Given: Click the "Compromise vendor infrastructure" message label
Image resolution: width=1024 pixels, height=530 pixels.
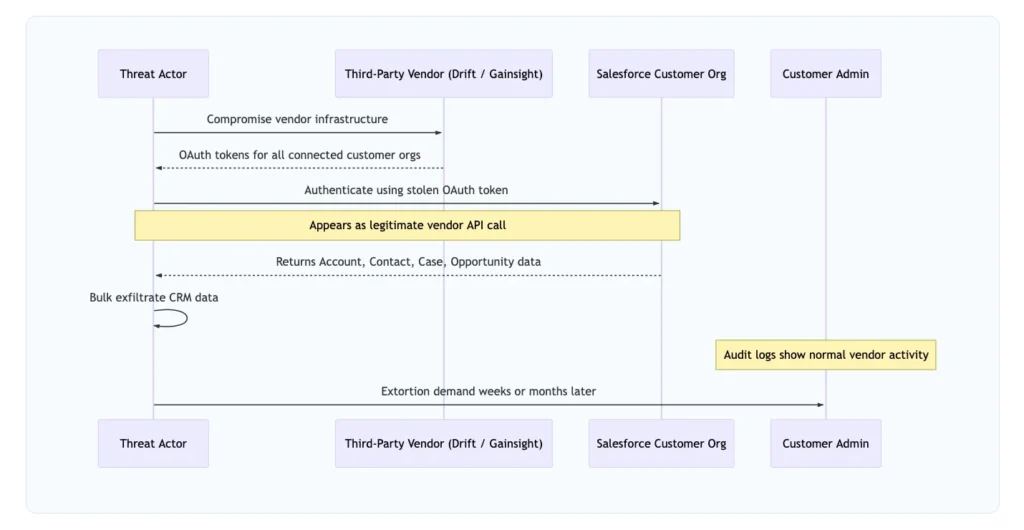Looking at the screenshot, I should click(x=297, y=119).
